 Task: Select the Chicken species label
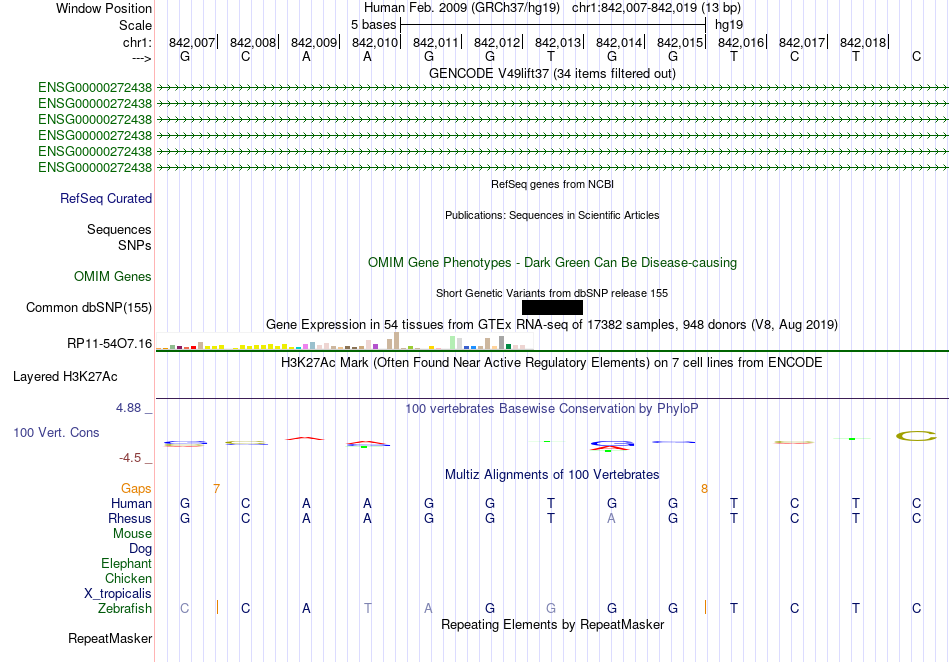(x=128, y=578)
